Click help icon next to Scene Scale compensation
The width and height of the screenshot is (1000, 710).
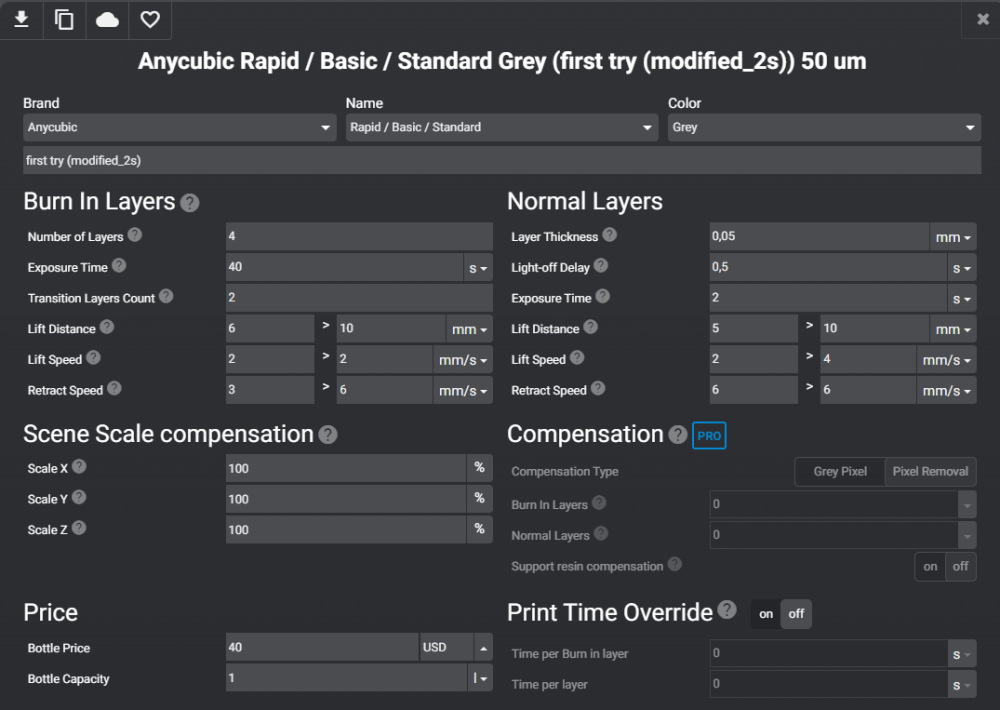click(x=328, y=435)
